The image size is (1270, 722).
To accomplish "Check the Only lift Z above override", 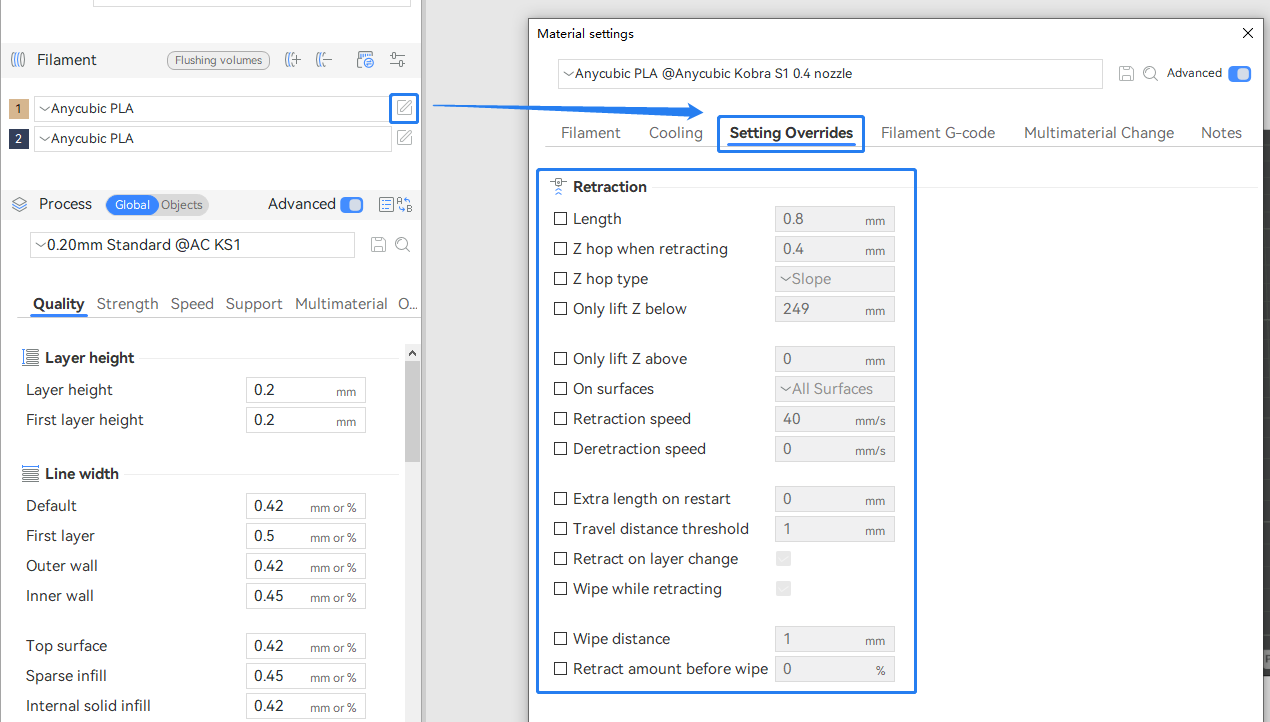I will click(x=560, y=359).
